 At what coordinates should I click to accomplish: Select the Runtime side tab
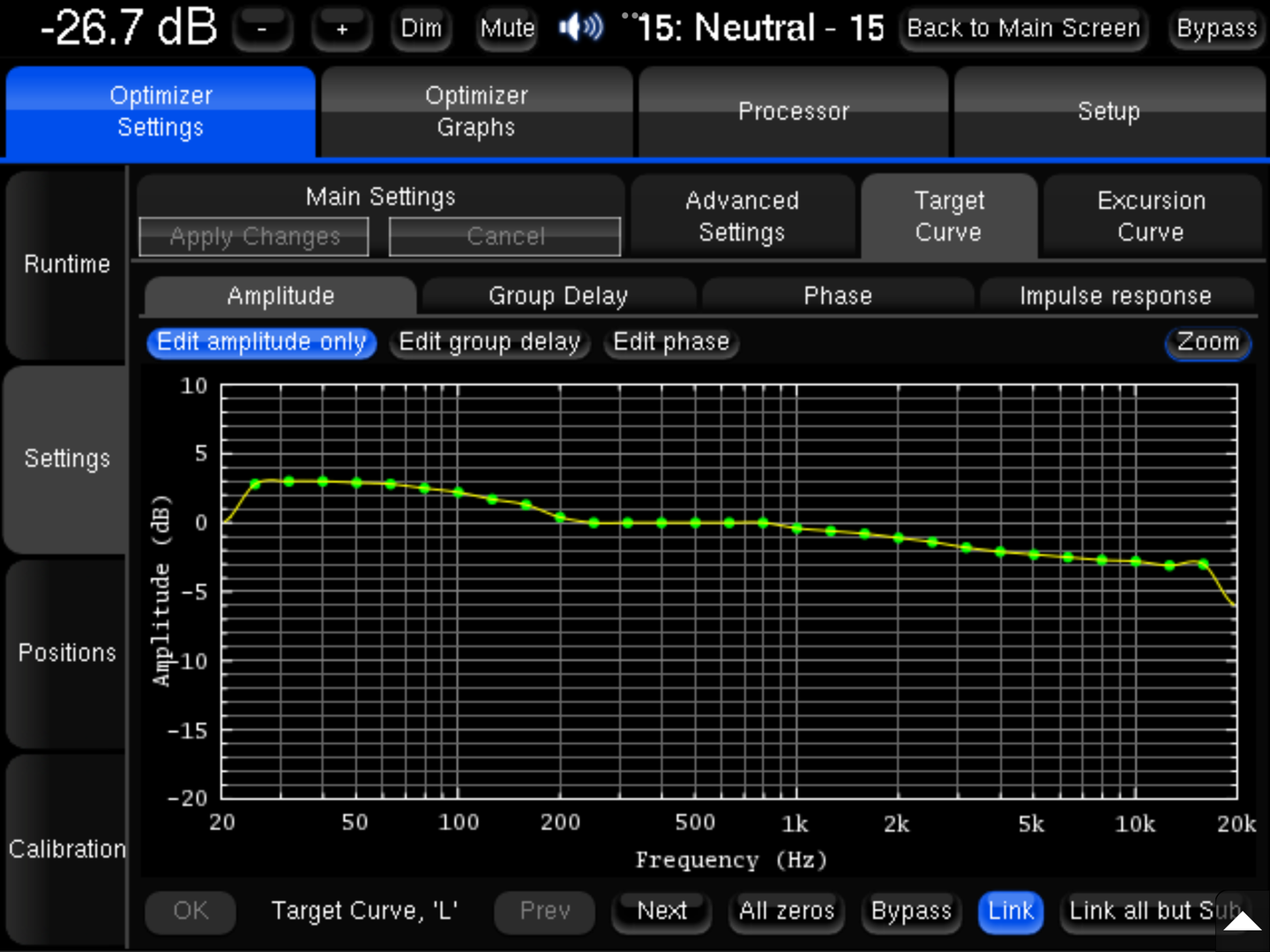67,264
